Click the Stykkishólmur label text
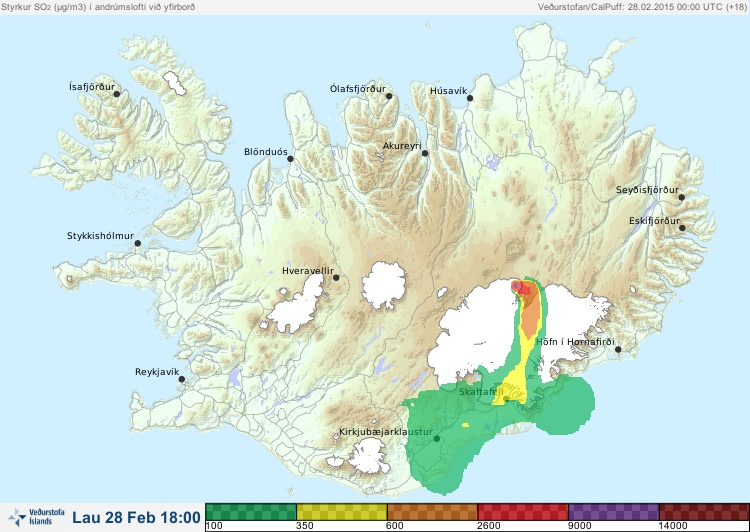 100,236
